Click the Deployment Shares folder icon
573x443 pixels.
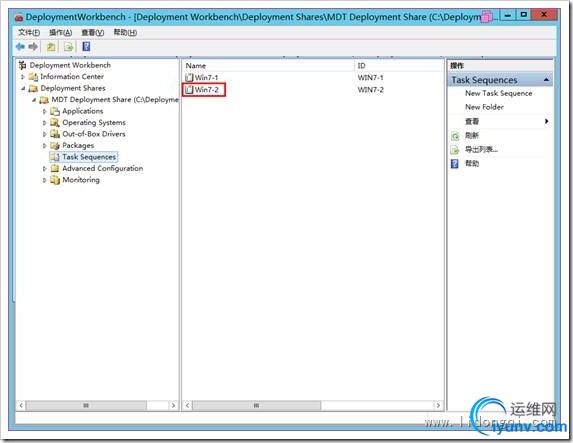point(33,88)
